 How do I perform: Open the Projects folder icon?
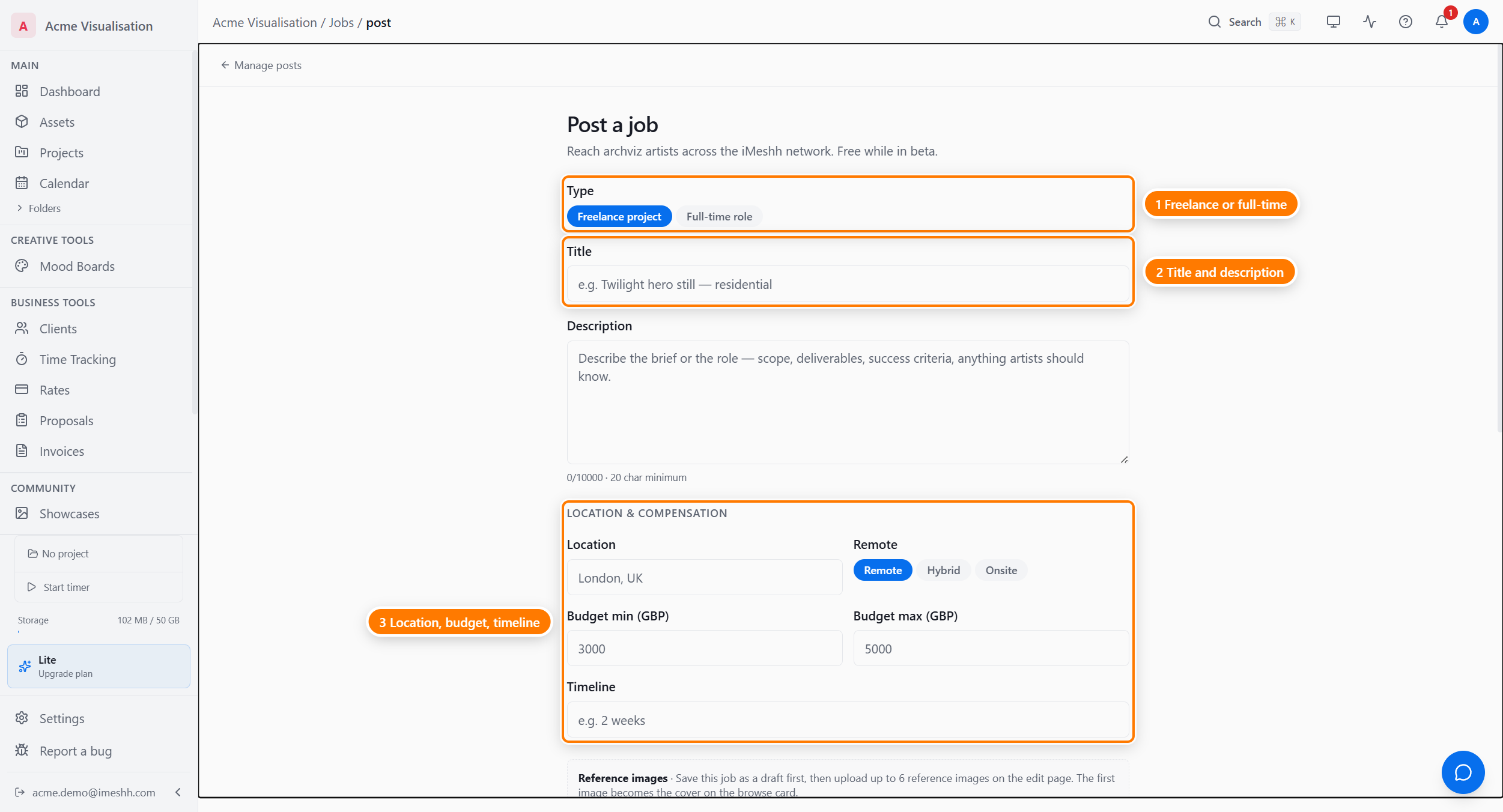coord(22,153)
